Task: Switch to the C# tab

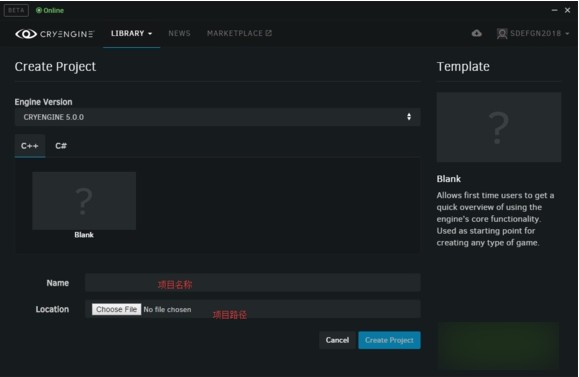Action: (x=61, y=146)
